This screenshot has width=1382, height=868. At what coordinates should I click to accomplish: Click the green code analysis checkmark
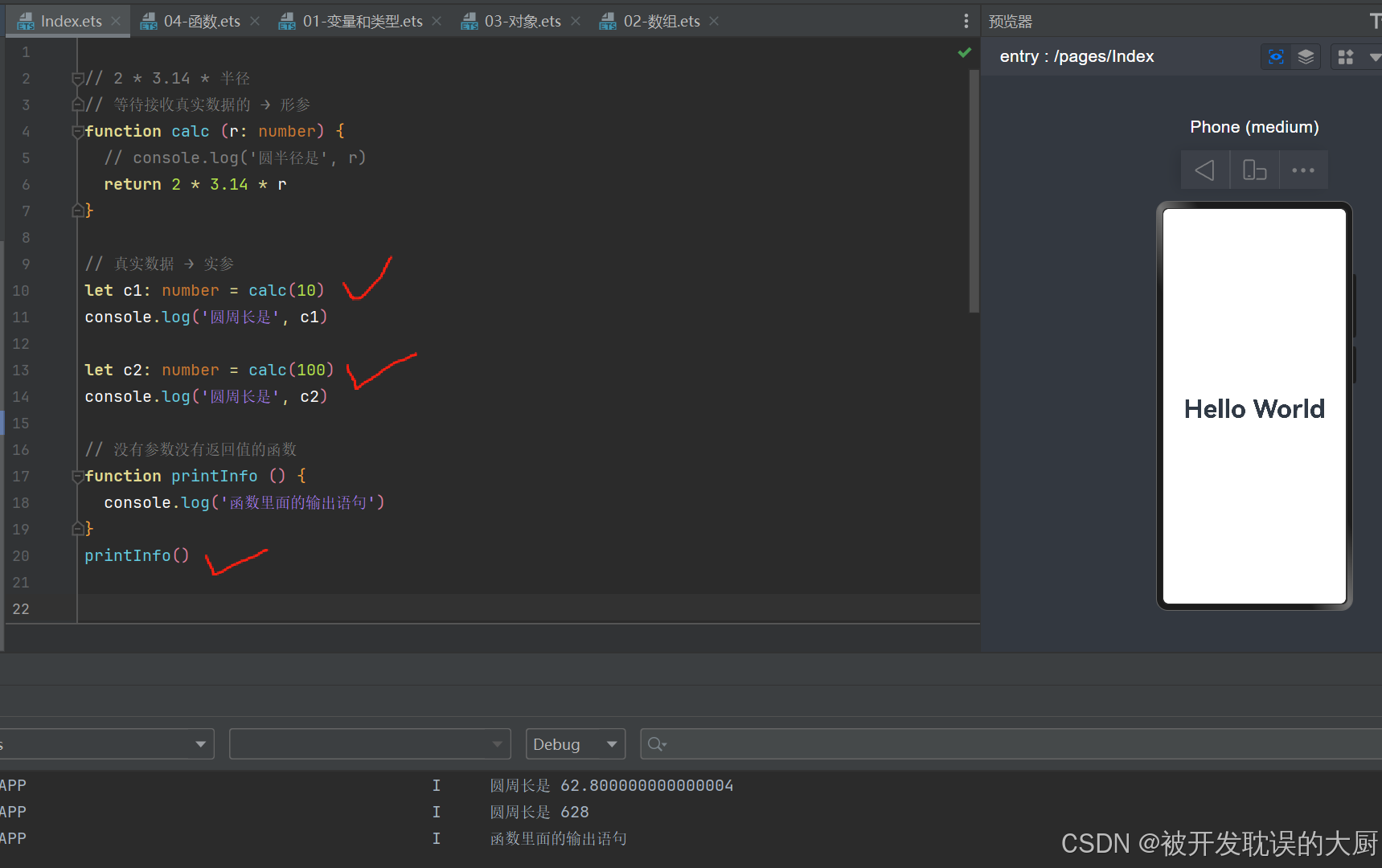[965, 52]
